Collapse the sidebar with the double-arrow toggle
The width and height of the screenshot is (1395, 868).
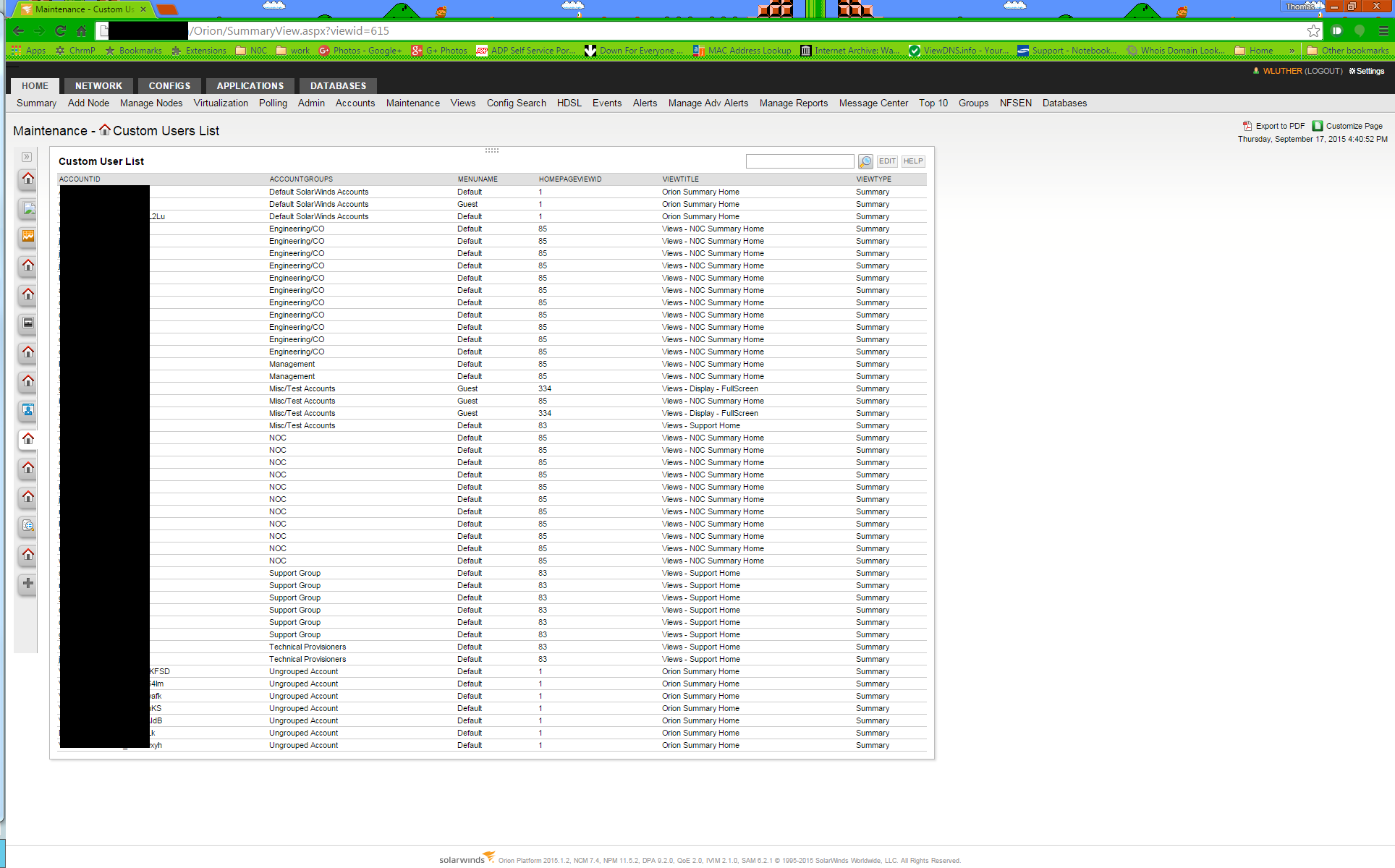coord(27,156)
